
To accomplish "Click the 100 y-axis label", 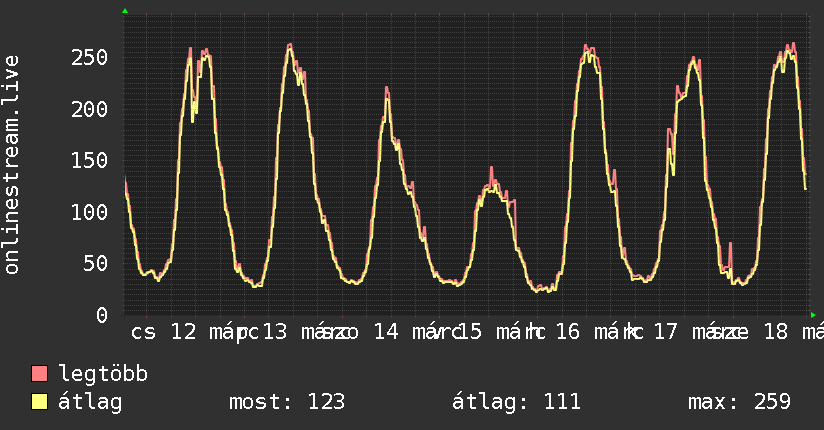I will coord(89,212).
